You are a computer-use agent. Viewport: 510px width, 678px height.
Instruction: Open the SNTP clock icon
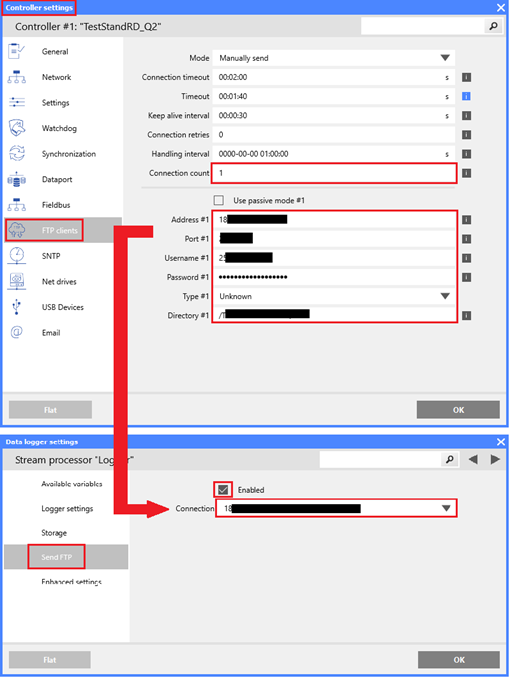pyautogui.click(x=16, y=256)
